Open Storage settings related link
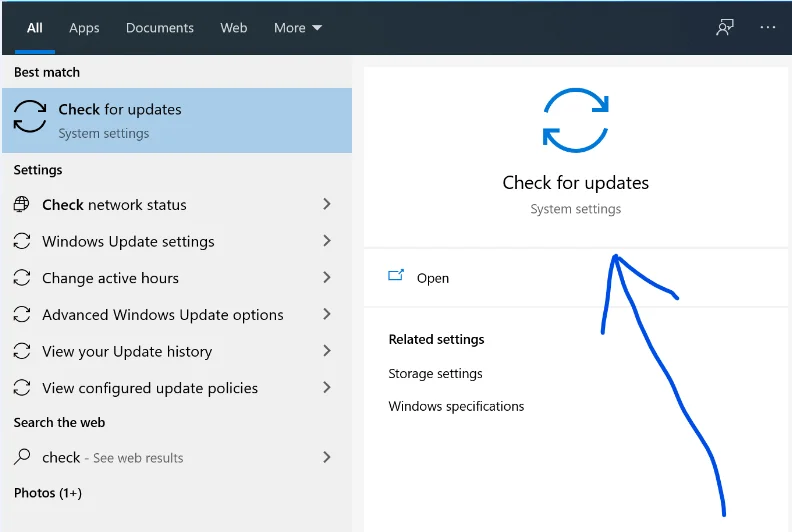Viewport: 792px width, 532px height. tap(435, 373)
